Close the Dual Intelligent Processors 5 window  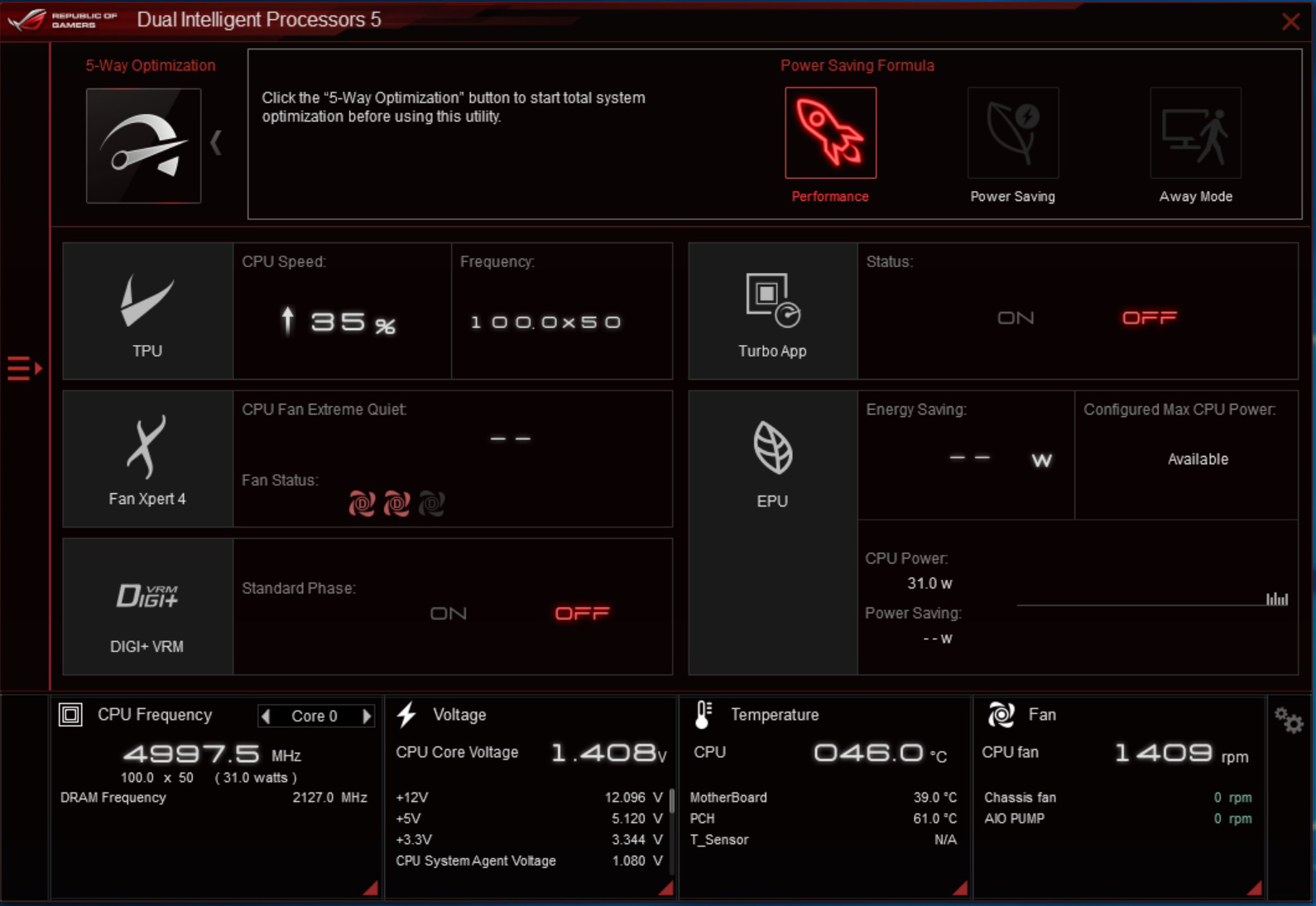[1290, 22]
